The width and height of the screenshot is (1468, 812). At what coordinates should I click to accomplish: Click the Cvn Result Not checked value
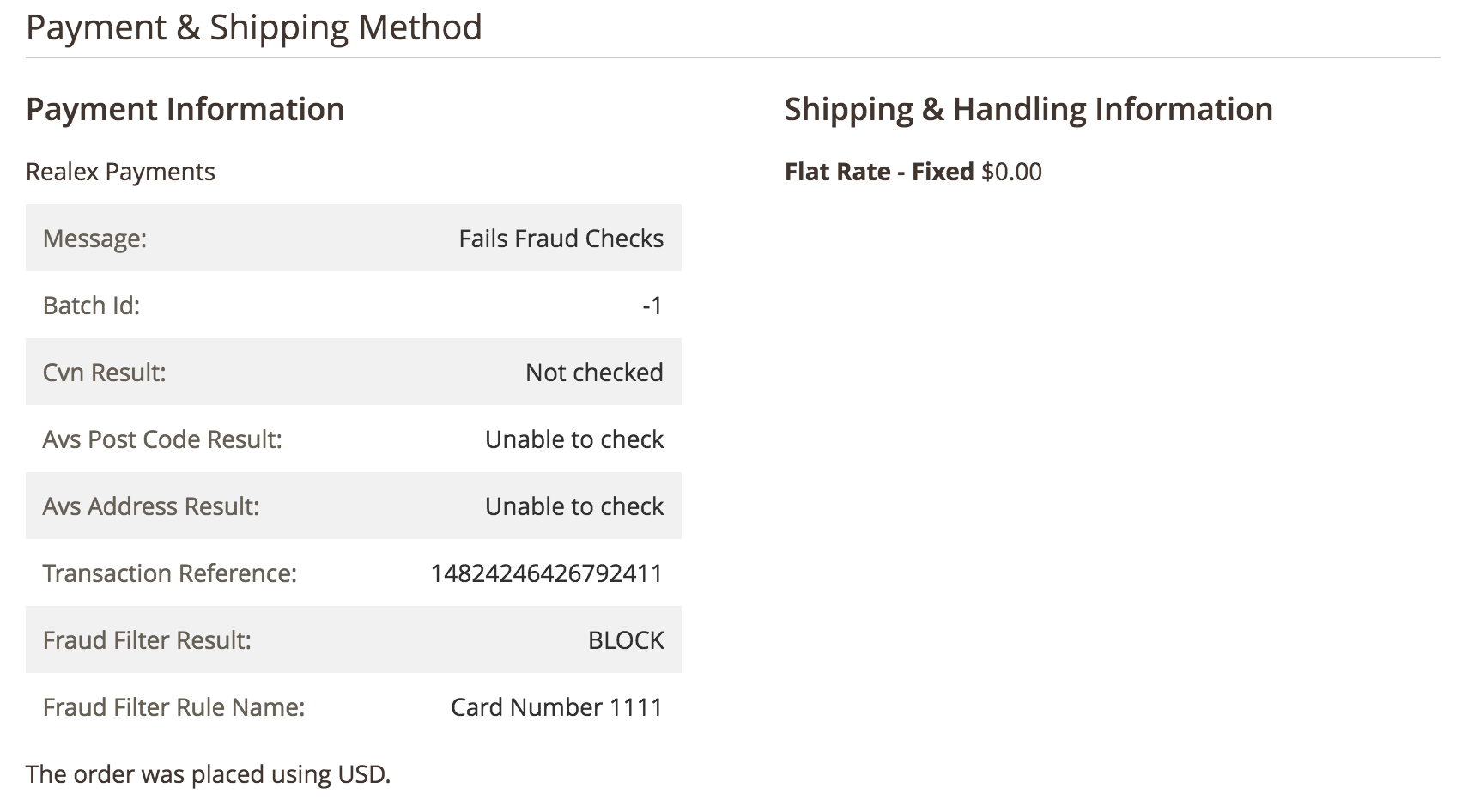pyautogui.click(x=594, y=372)
